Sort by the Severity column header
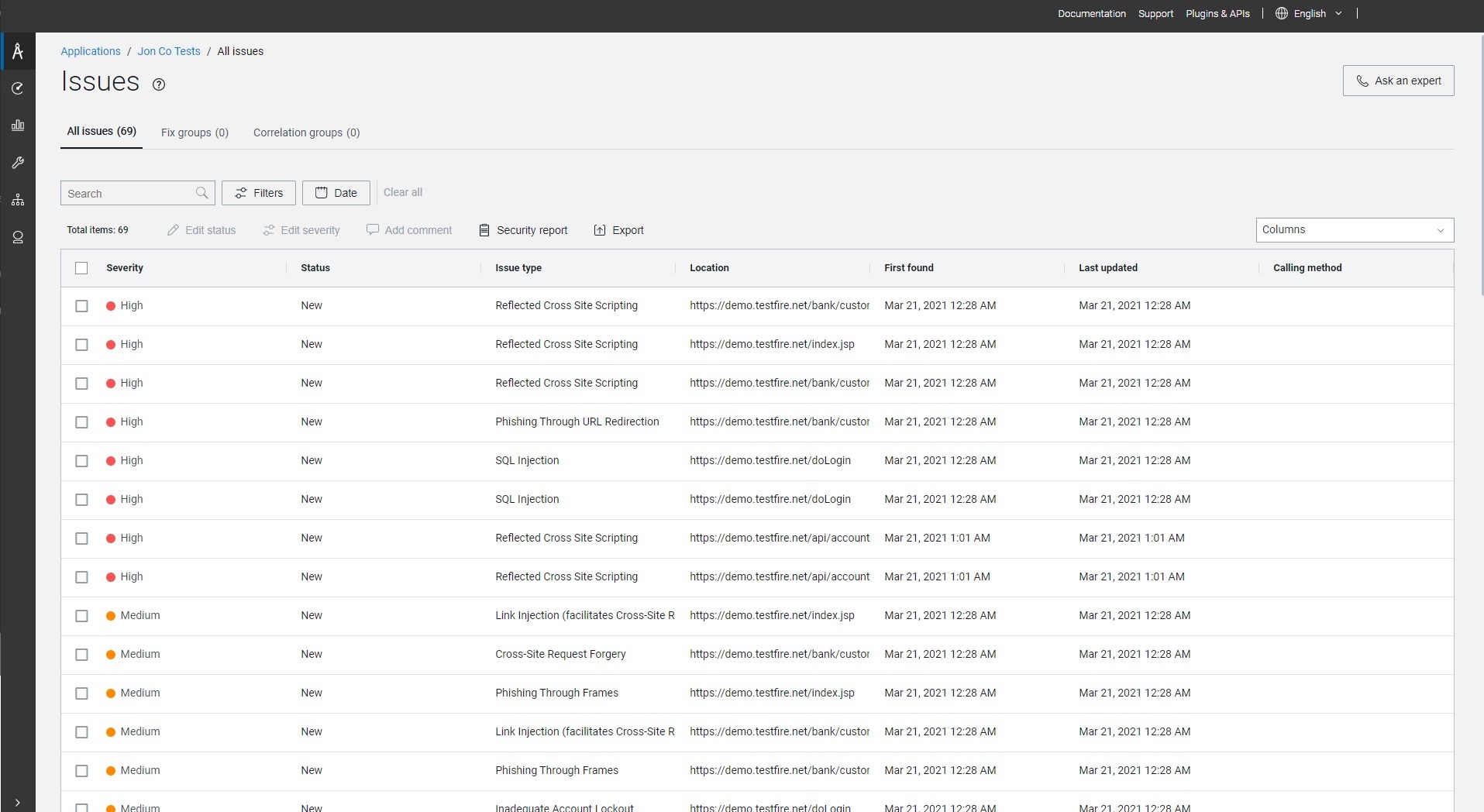Viewport: 1484px width, 812px height. [x=125, y=268]
